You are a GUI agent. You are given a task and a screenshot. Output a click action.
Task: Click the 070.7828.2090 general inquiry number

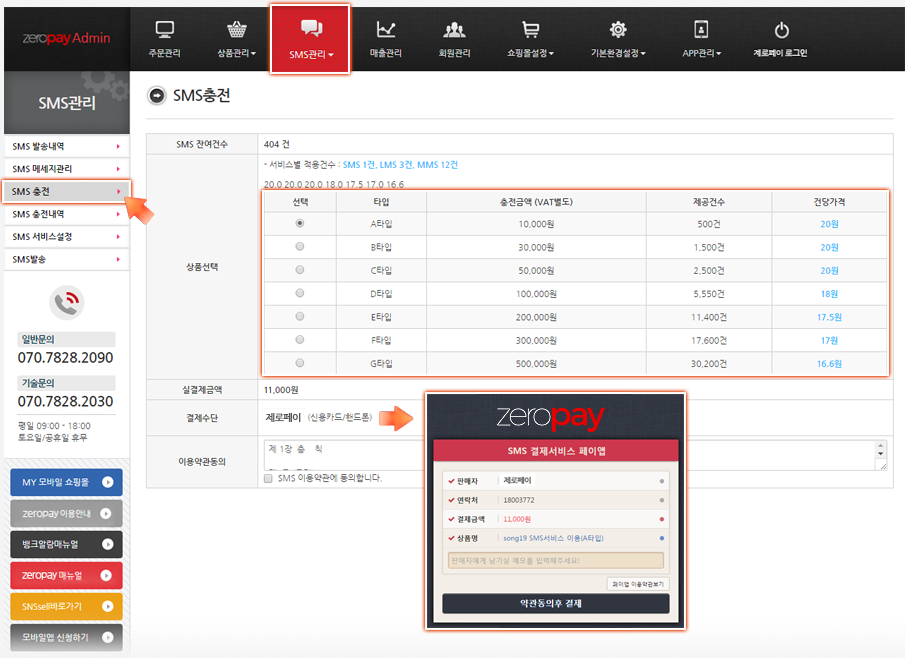[x=66, y=358]
